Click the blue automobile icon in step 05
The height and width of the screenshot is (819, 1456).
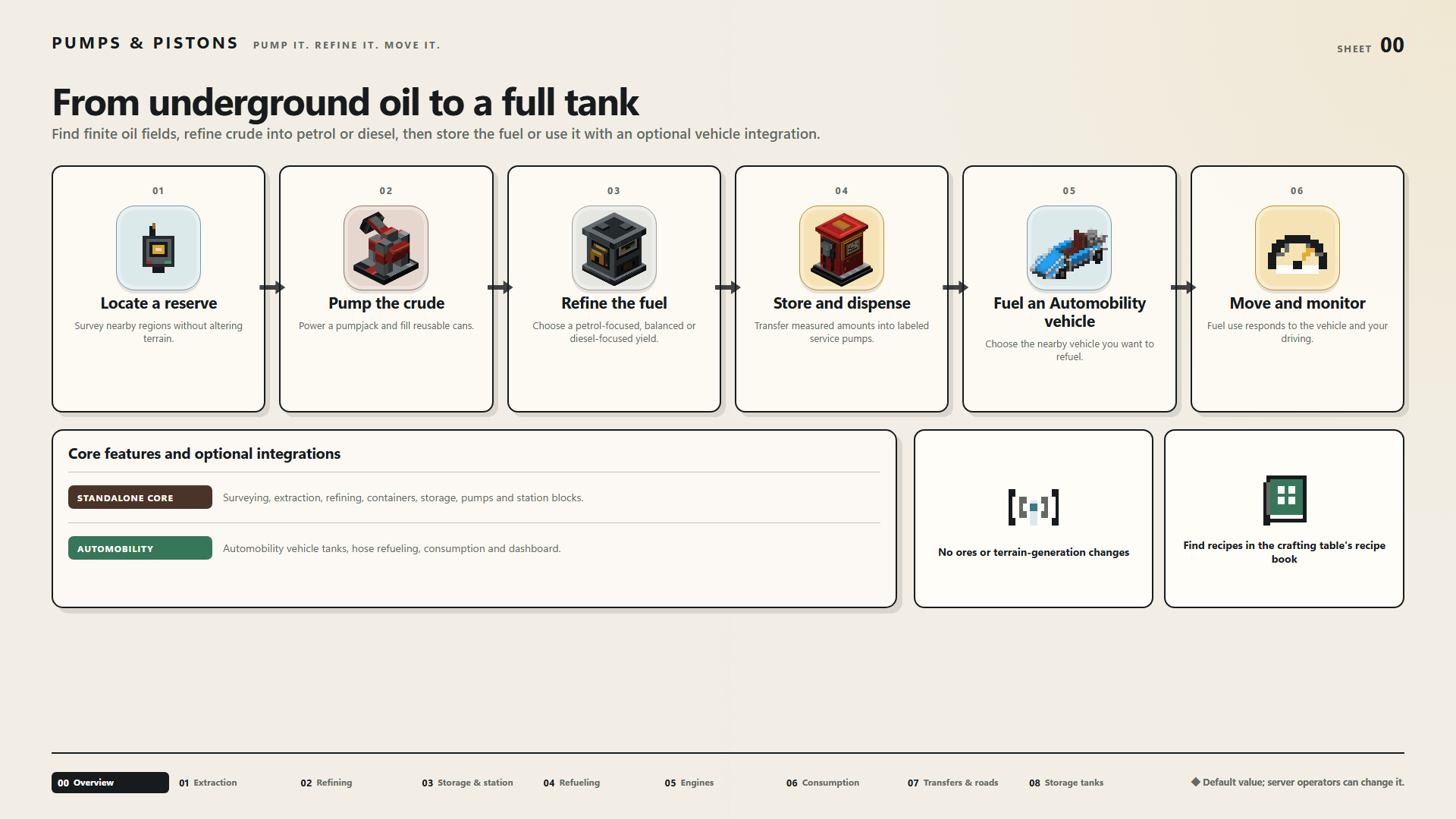point(1069,248)
